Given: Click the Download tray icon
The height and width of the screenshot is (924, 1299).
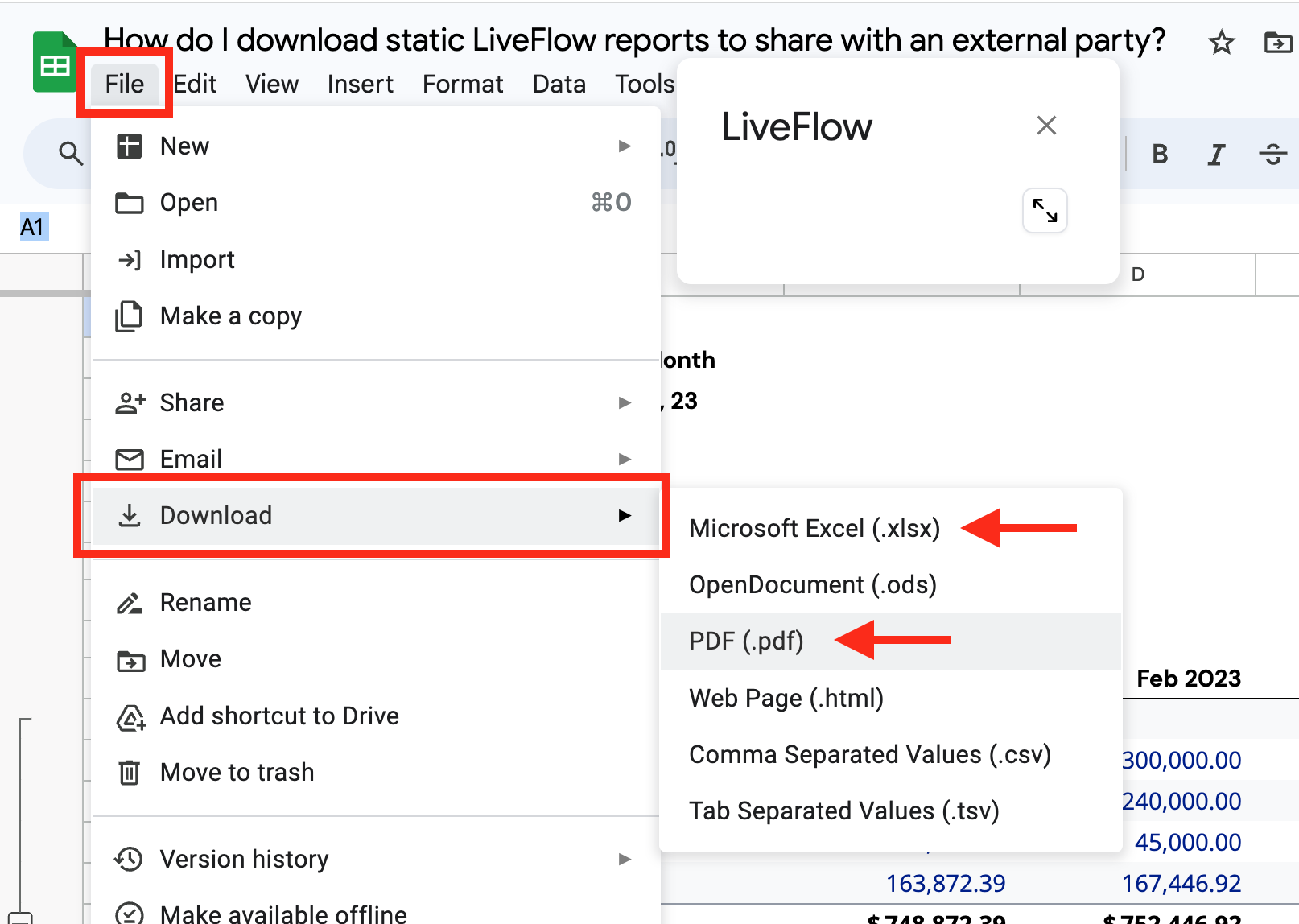Looking at the screenshot, I should click(x=129, y=515).
